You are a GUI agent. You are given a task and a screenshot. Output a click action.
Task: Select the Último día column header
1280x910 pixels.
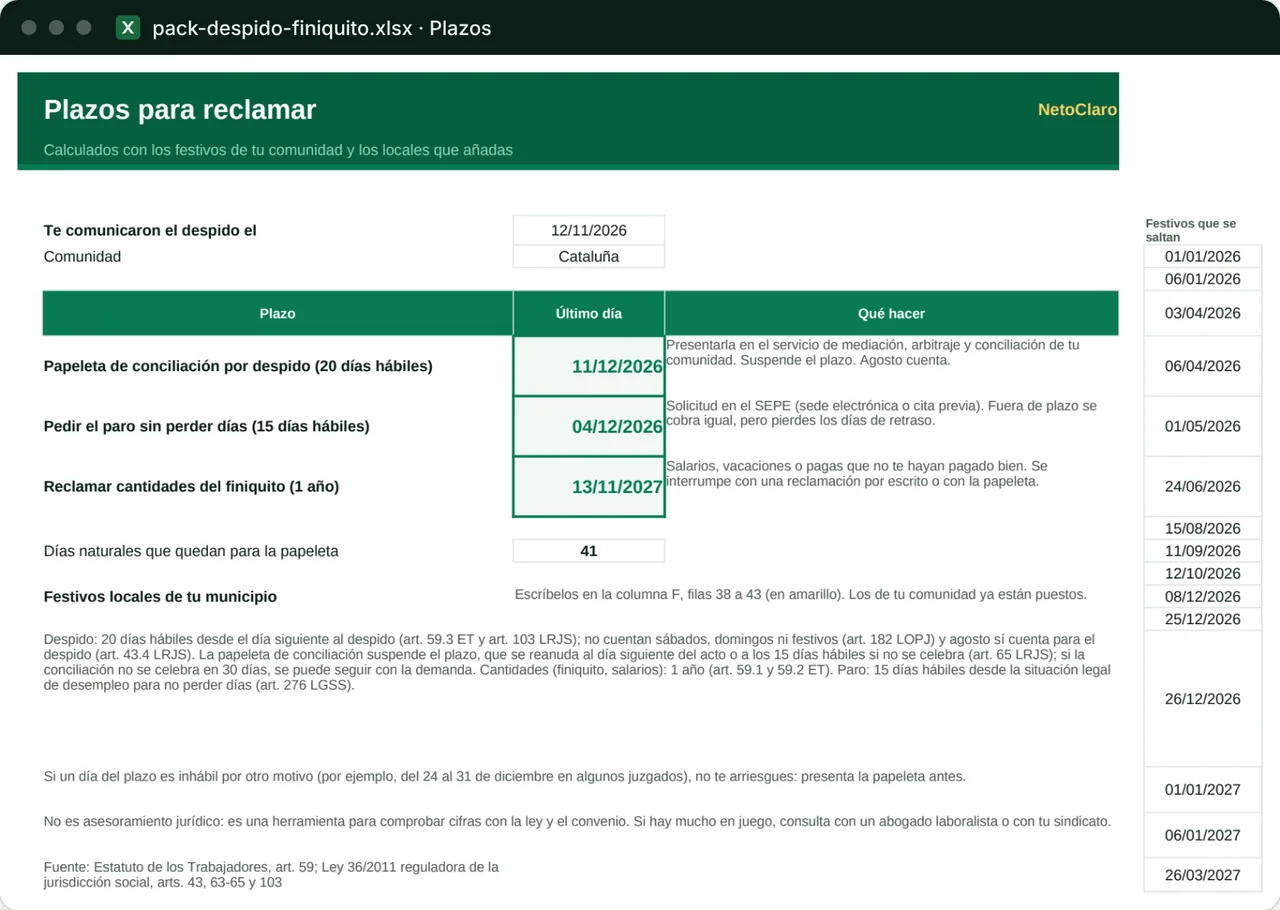pos(589,313)
